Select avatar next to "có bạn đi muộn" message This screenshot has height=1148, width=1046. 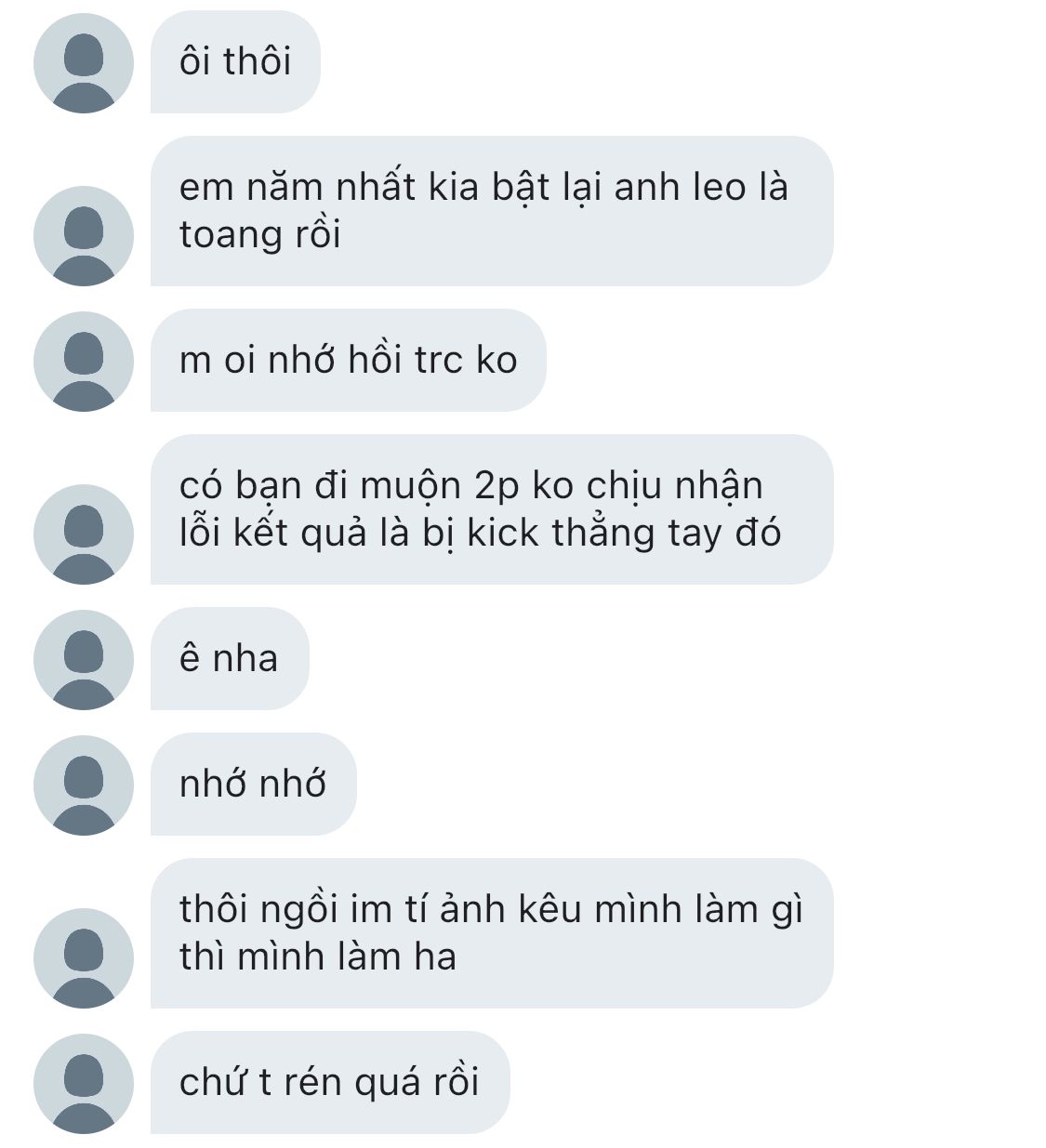click(x=83, y=534)
